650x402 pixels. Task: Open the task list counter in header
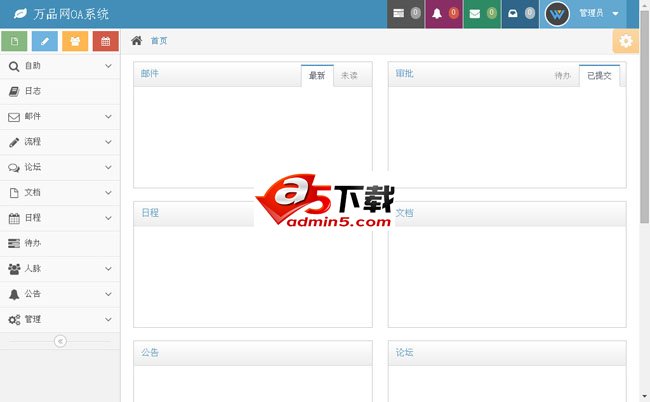pos(405,14)
